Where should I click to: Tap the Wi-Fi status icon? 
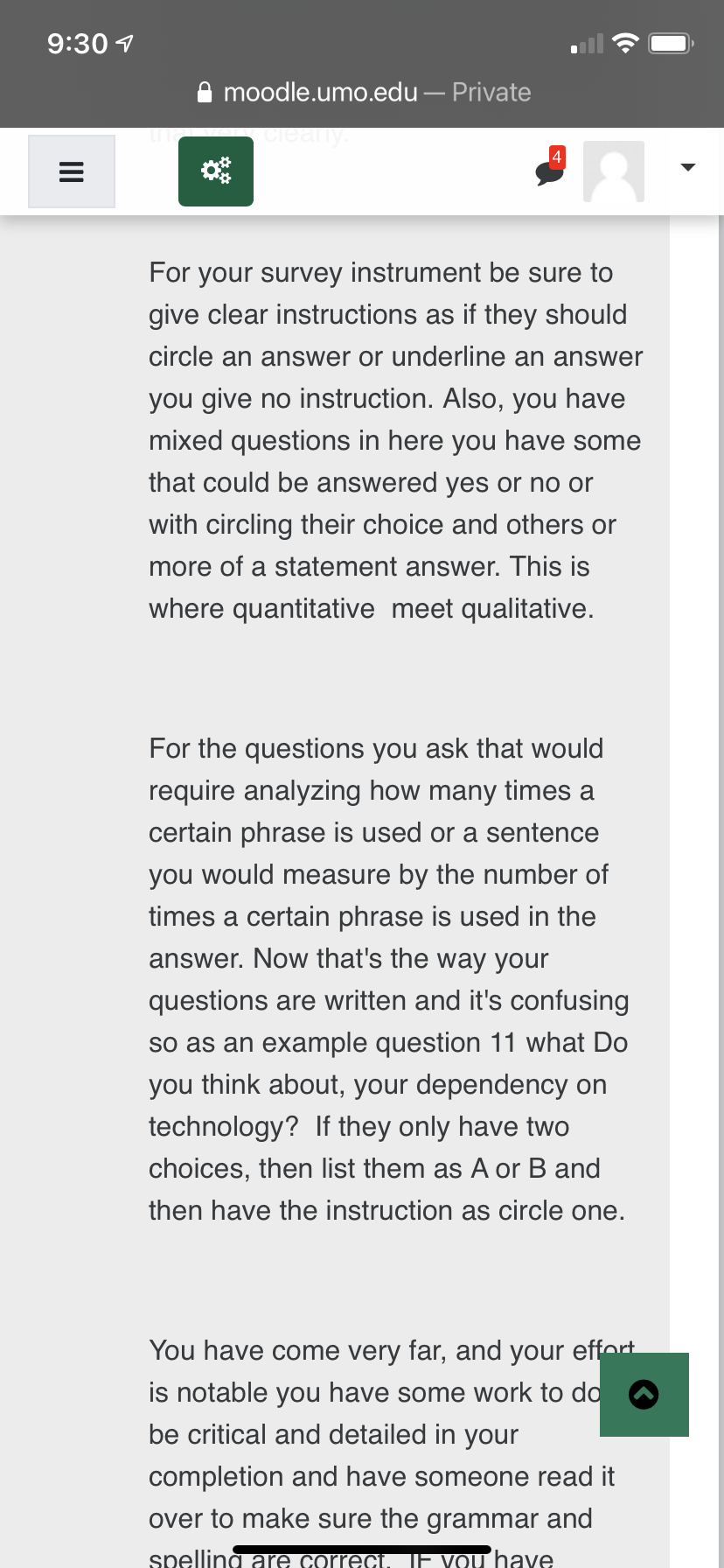click(625, 43)
